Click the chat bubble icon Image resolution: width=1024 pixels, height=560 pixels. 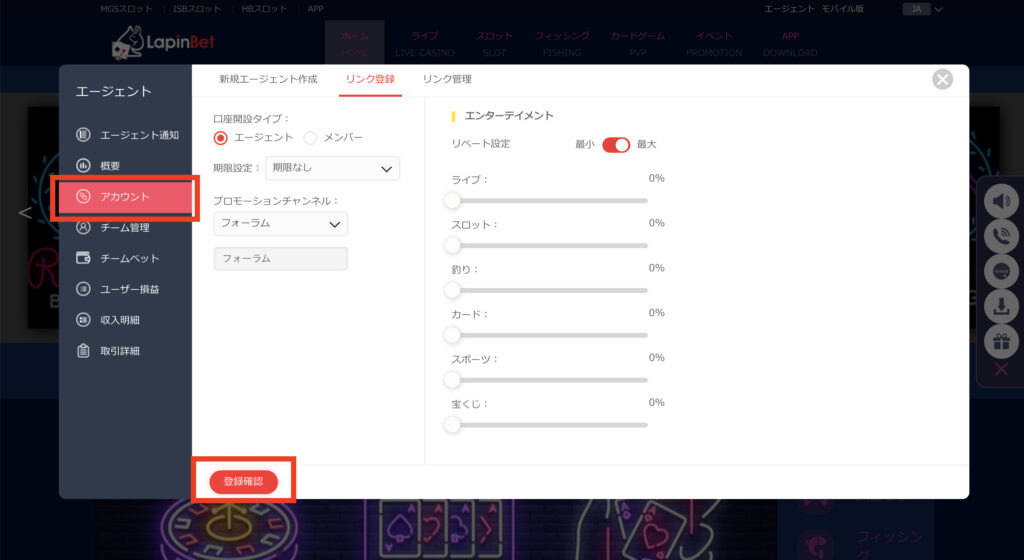pos(1001,271)
